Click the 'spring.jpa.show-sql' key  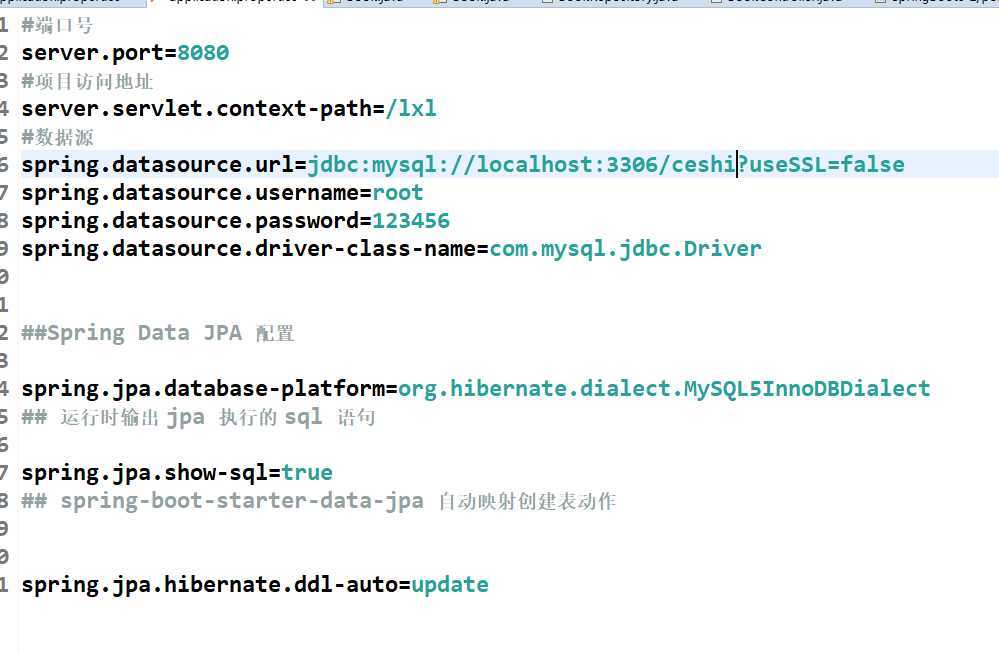coord(144,473)
